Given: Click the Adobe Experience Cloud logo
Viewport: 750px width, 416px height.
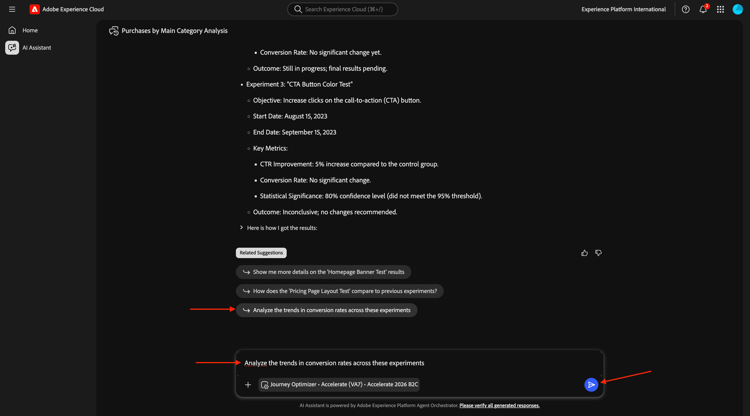Looking at the screenshot, I should point(34,9).
